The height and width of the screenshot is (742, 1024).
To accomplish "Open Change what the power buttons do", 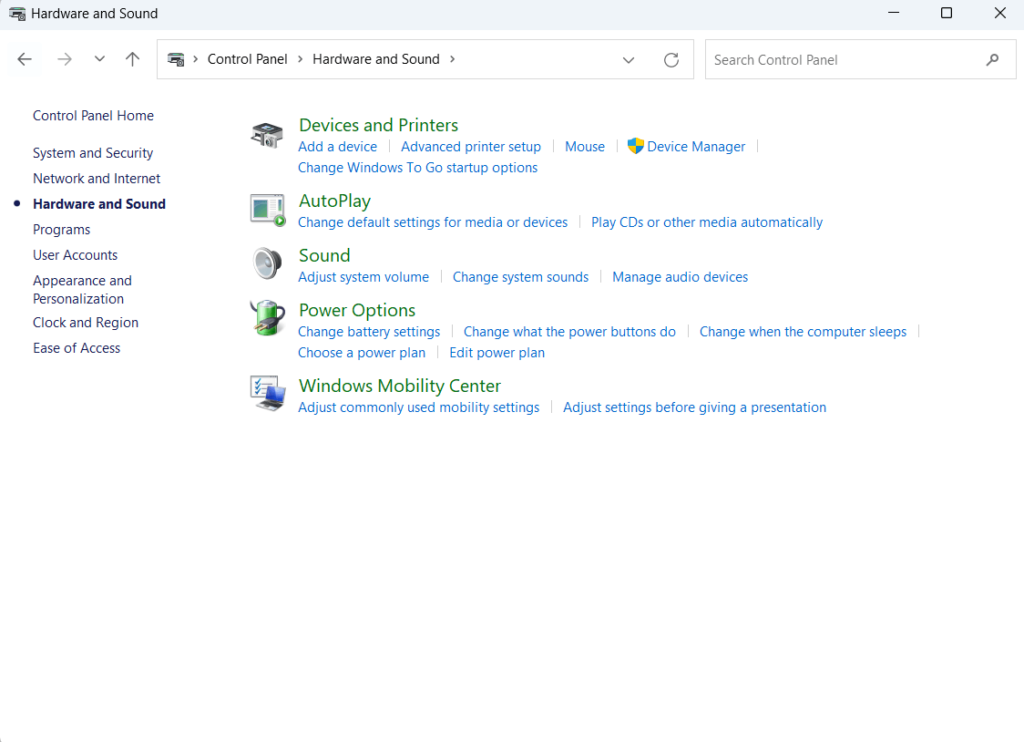I will pos(569,331).
